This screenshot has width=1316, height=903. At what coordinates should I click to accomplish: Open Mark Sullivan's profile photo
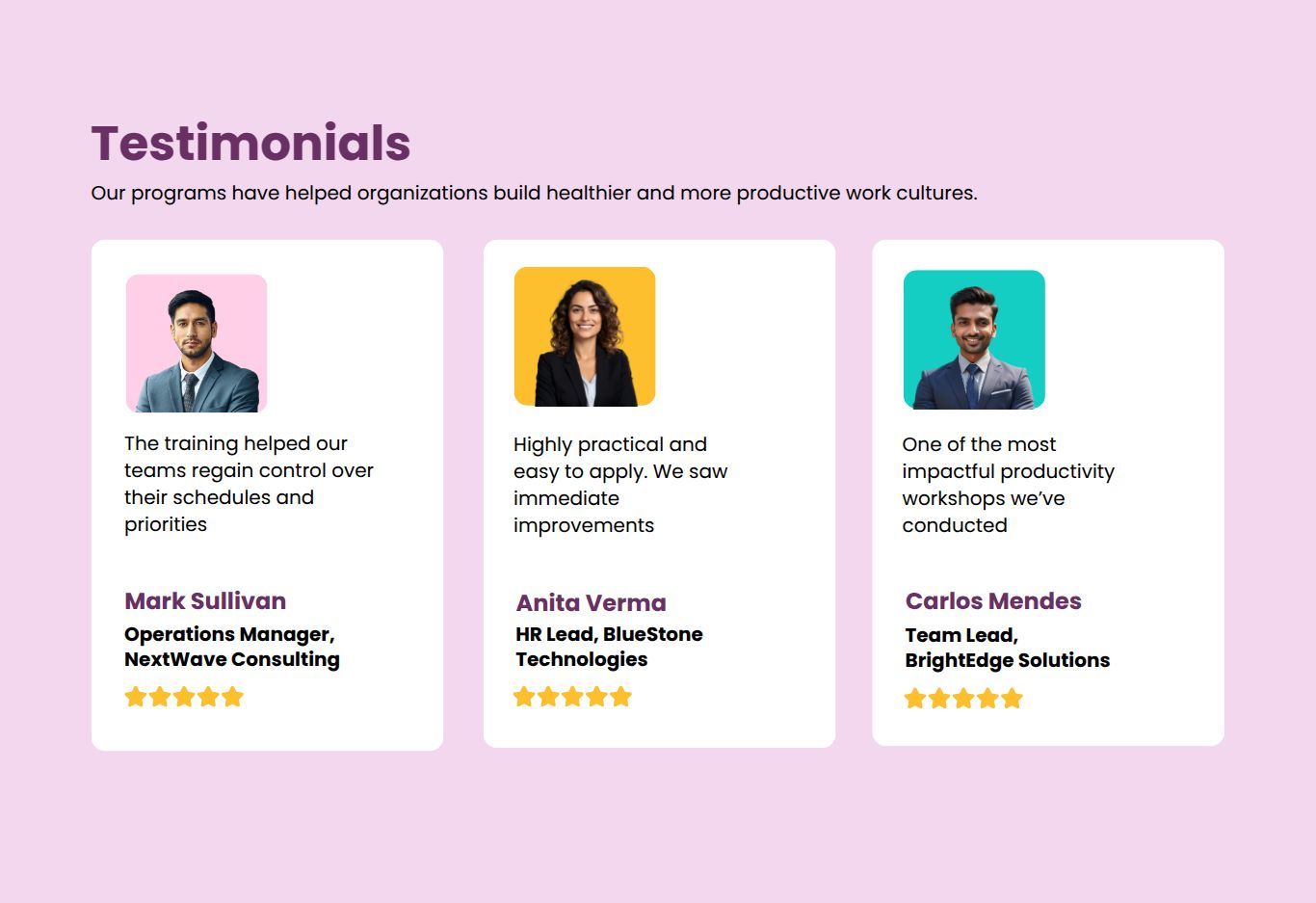[197, 344]
